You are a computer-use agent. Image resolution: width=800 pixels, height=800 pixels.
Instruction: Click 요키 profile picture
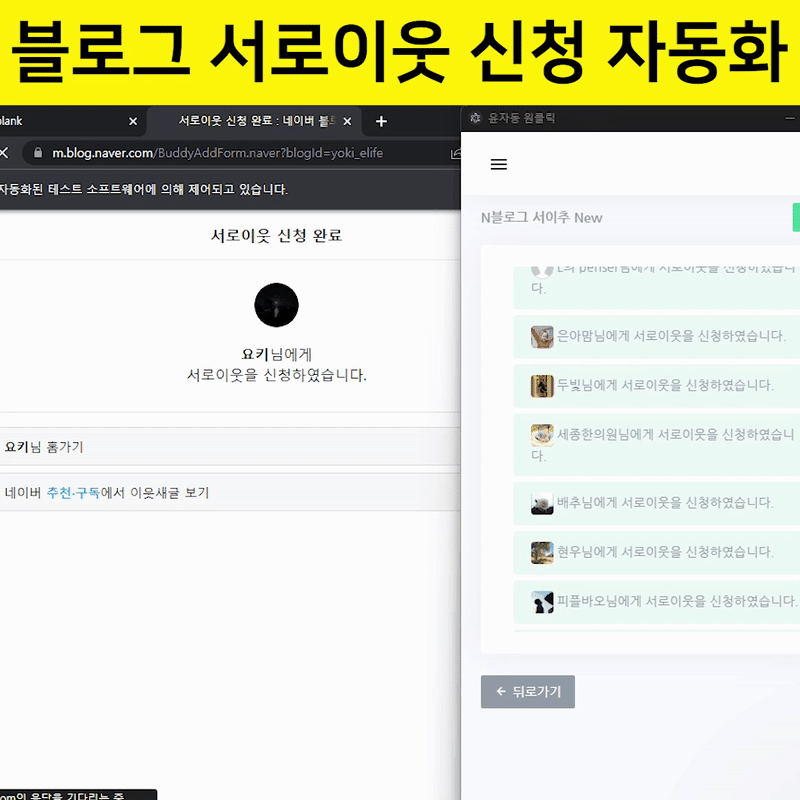[x=276, y=305]
